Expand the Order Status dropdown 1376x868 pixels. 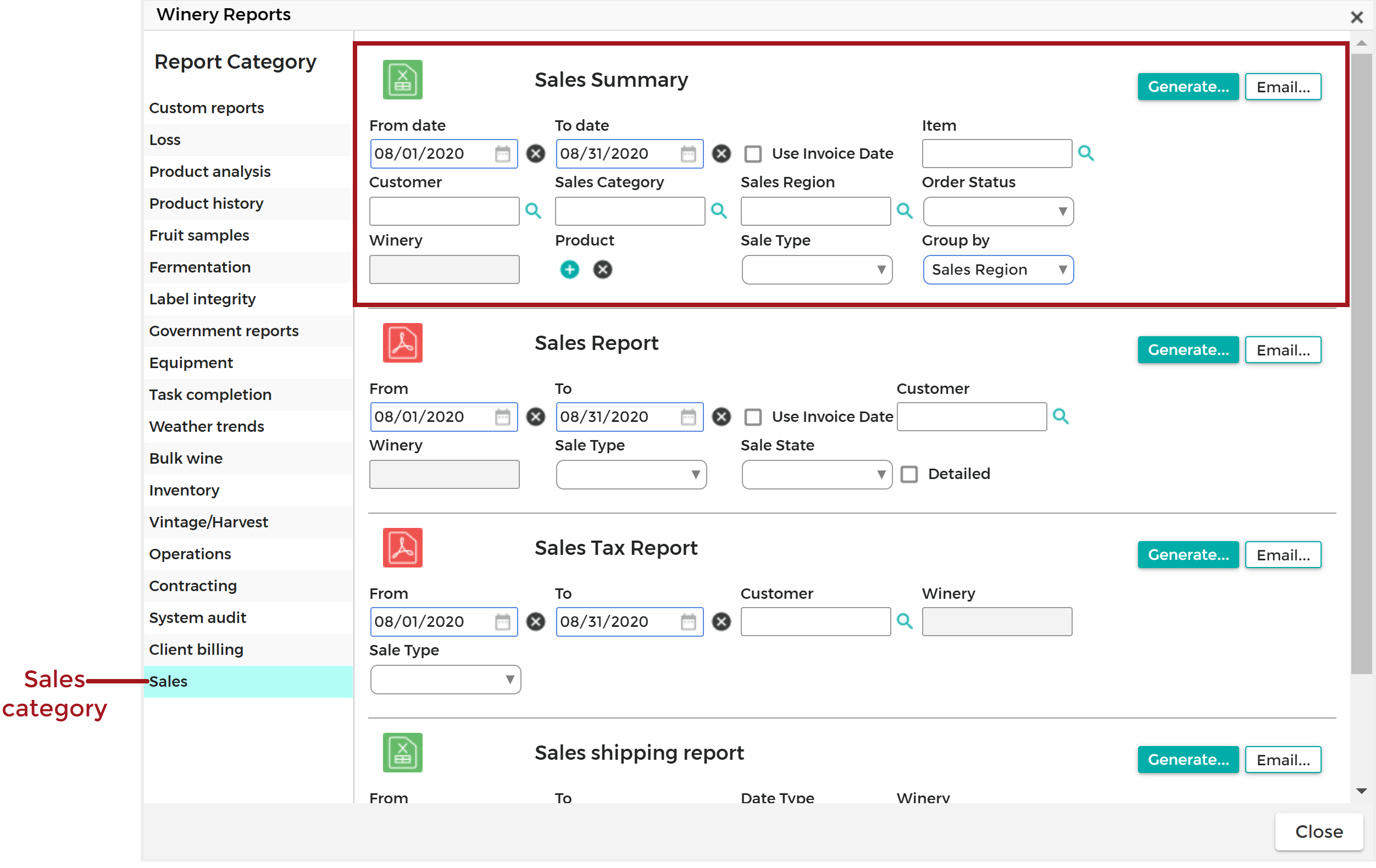coord(998,212)
